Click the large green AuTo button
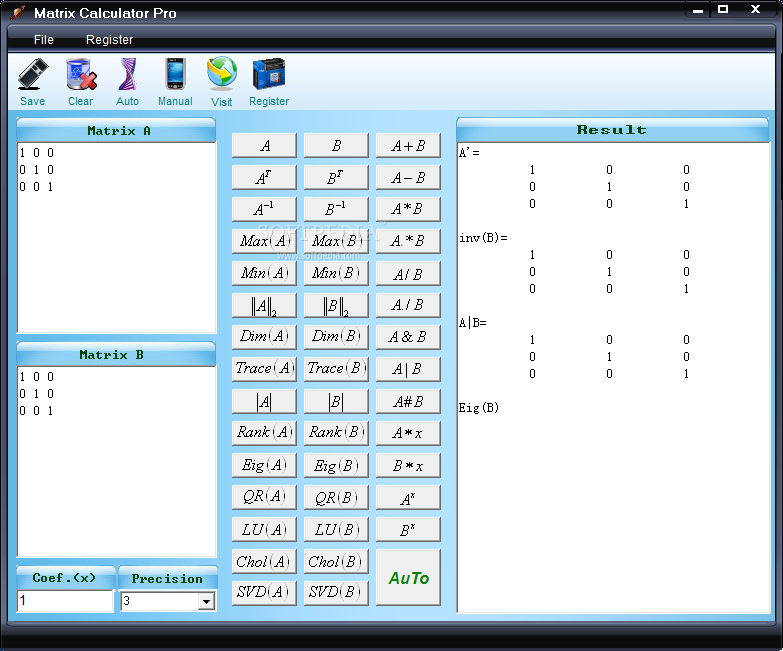 pyautogui.click(x=408, y=578)
